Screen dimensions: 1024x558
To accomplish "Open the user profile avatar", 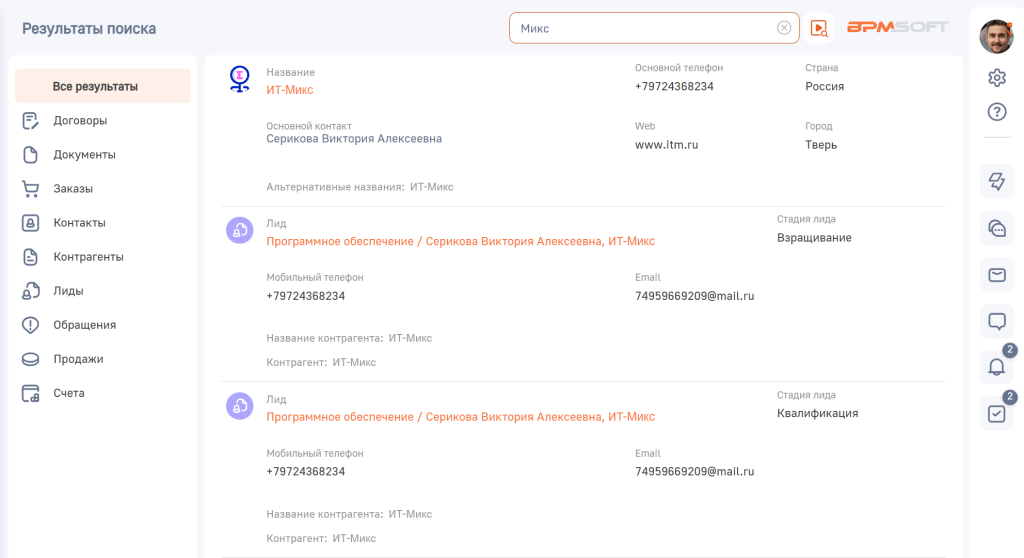I will tap(996, 37).
